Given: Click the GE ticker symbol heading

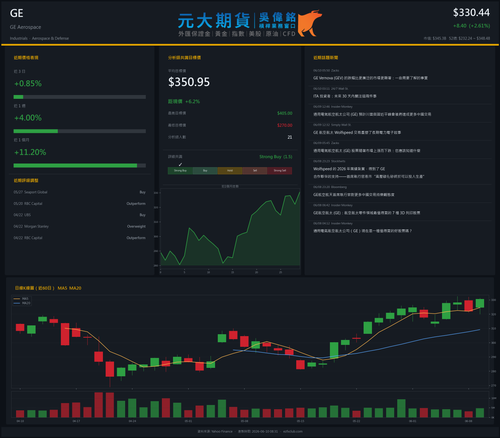Looking at the screenshot, I should coord(17,13).
